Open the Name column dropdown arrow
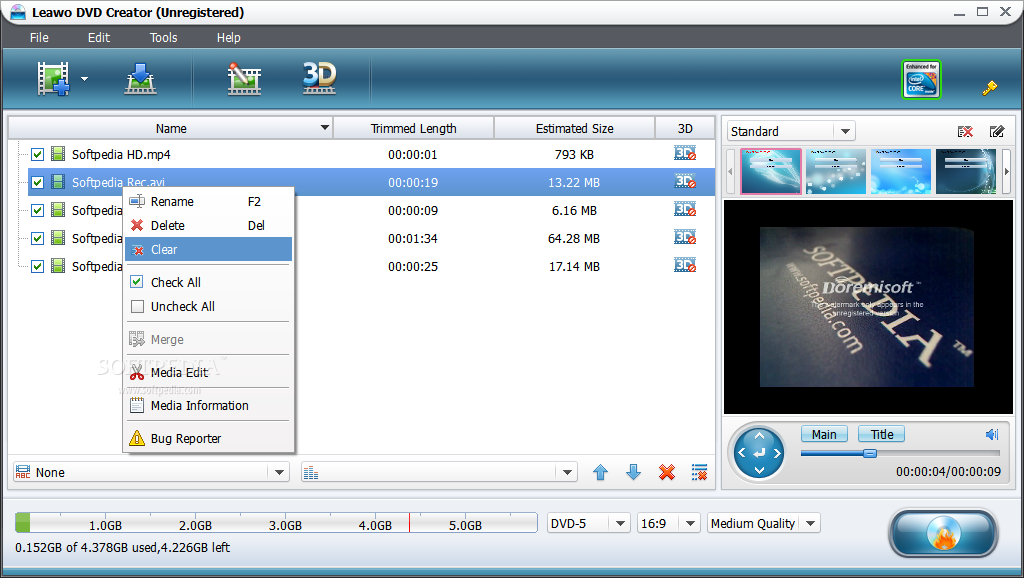Viewport: 1024px width, 578px height. point(325,127)
